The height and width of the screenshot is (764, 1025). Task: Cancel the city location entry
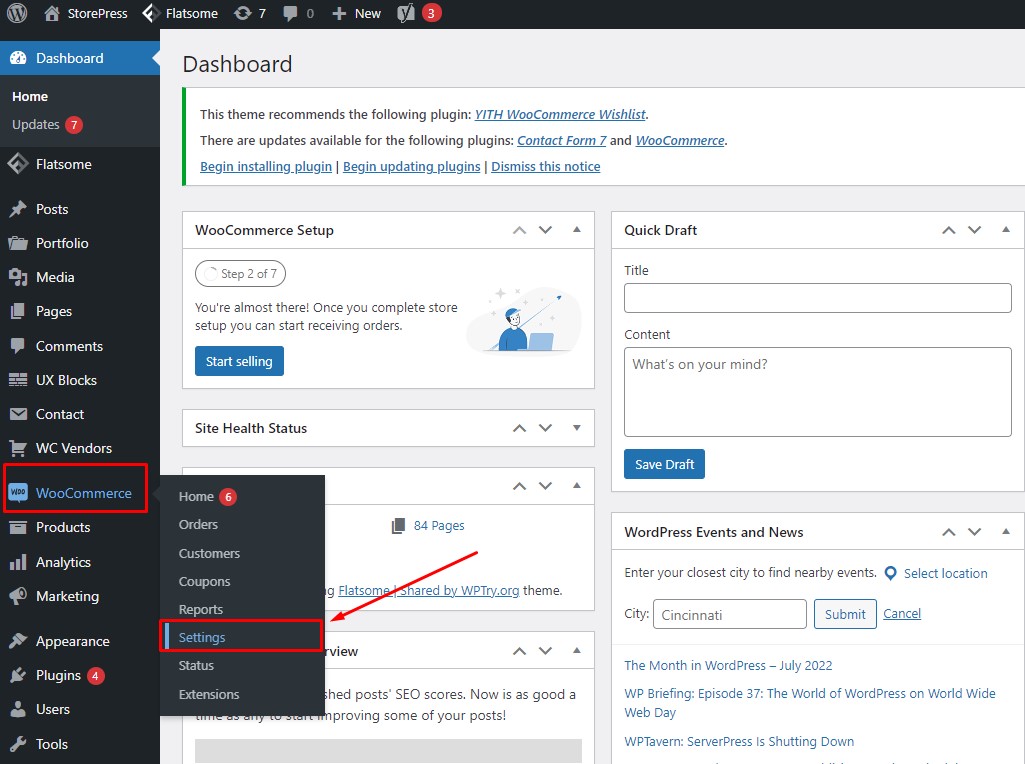point(902,614)
